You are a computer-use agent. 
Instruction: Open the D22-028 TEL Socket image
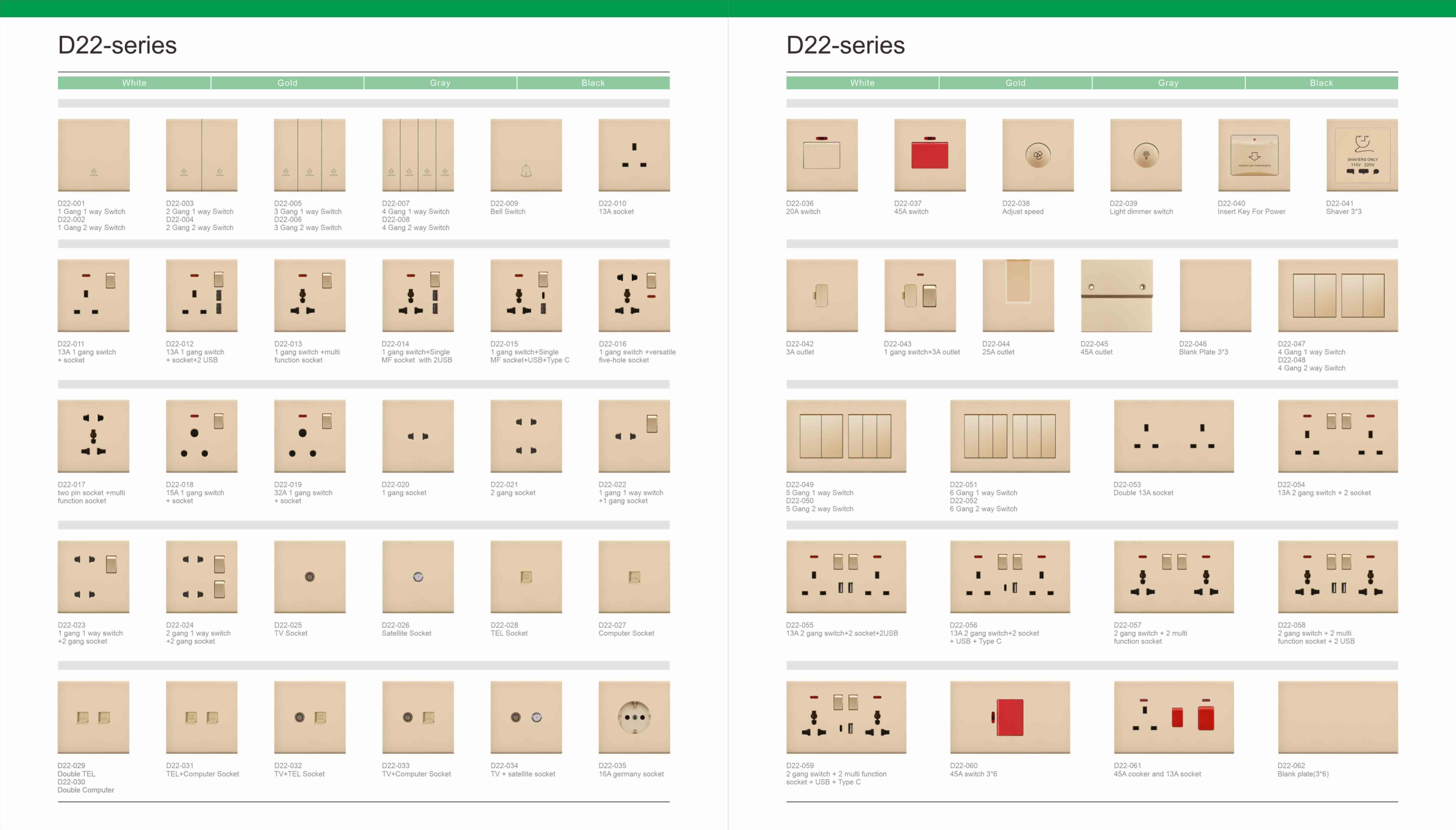(x=526, y=577)
